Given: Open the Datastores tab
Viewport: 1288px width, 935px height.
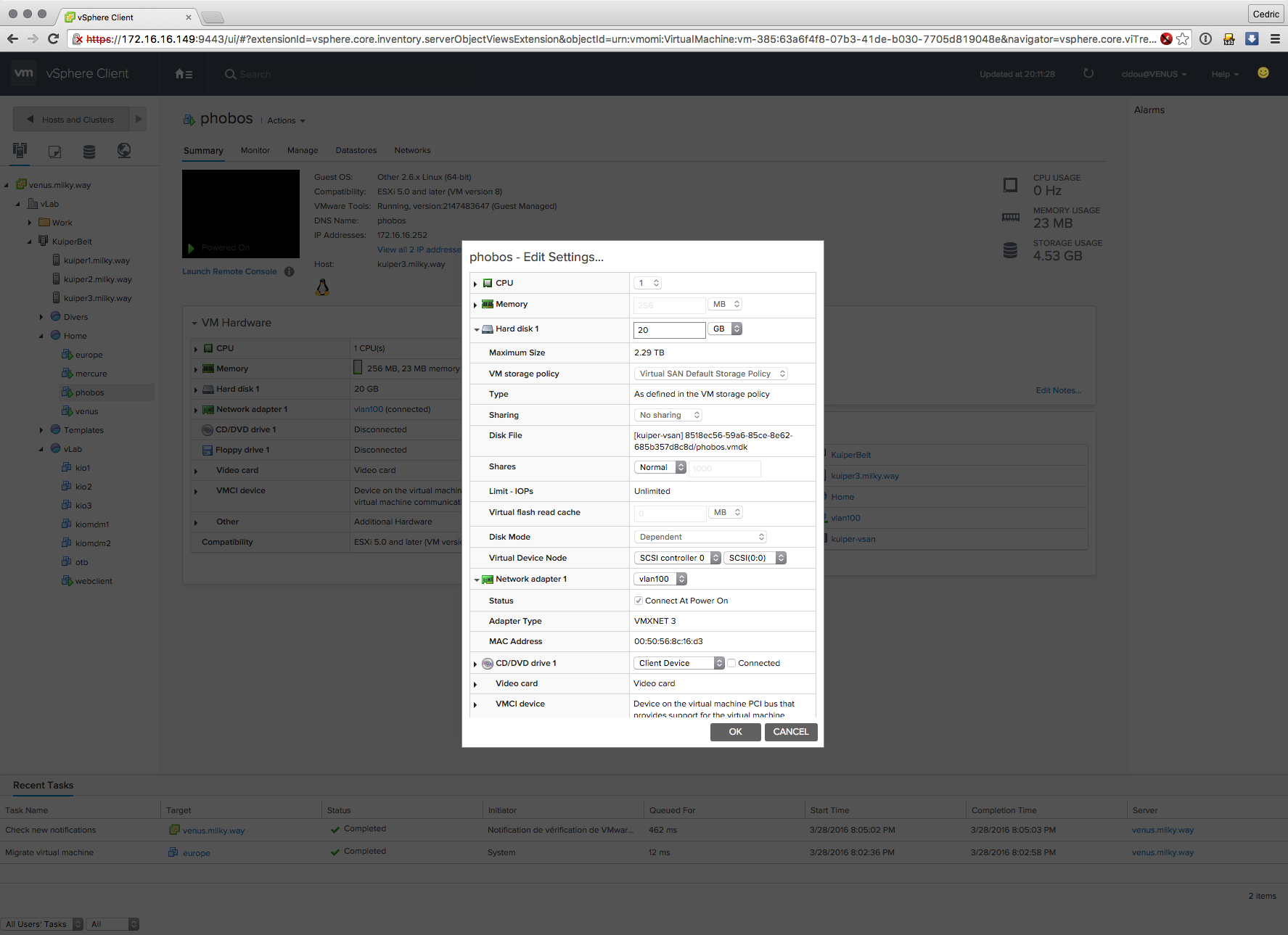Looking at the screenshot, I should (356, 150).
